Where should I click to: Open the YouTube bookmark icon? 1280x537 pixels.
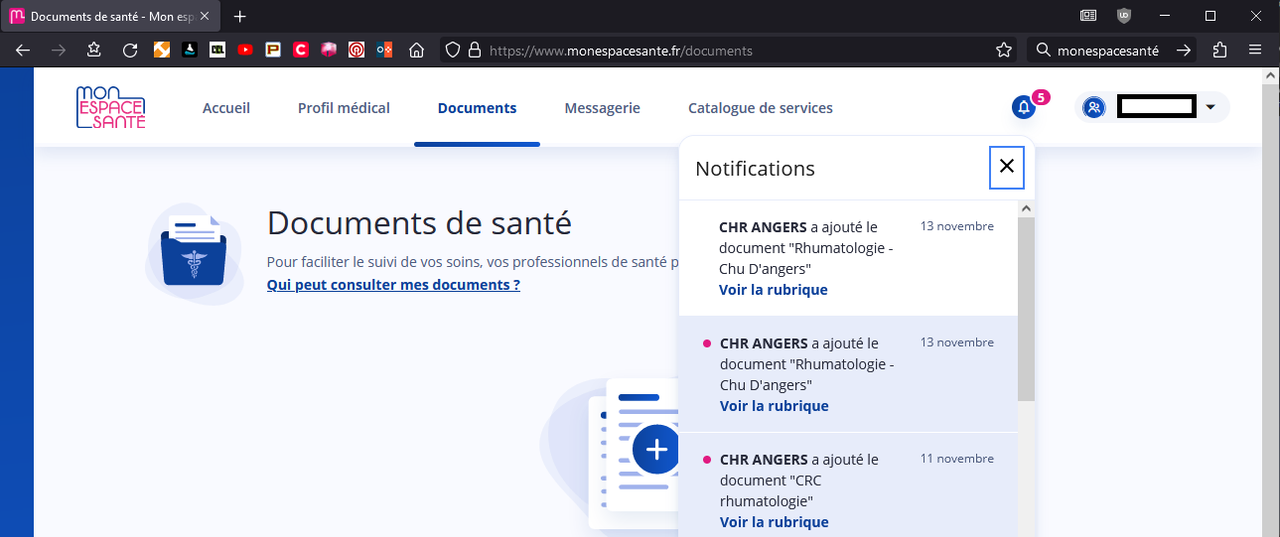click(245, 50)
